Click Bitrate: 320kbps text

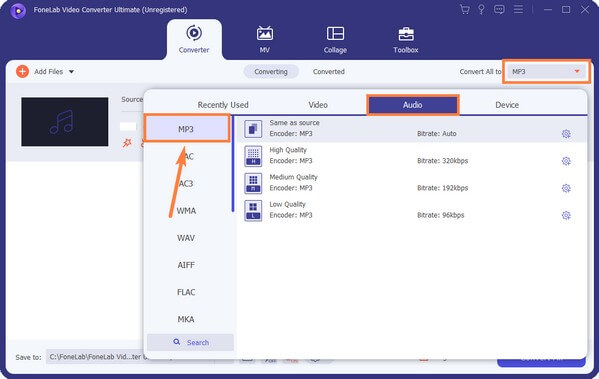tap(442, 161)
